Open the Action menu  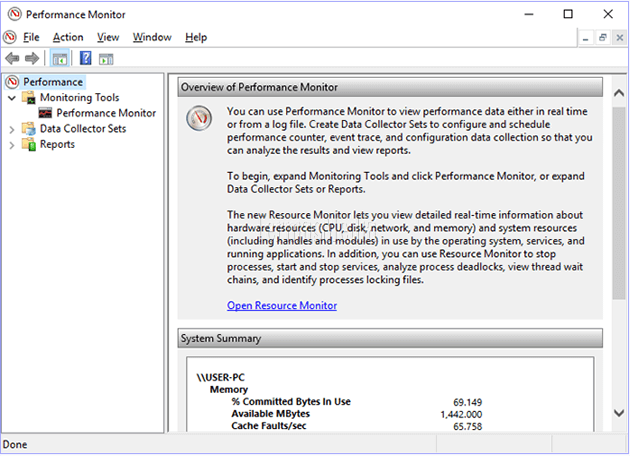click(68, 37)
